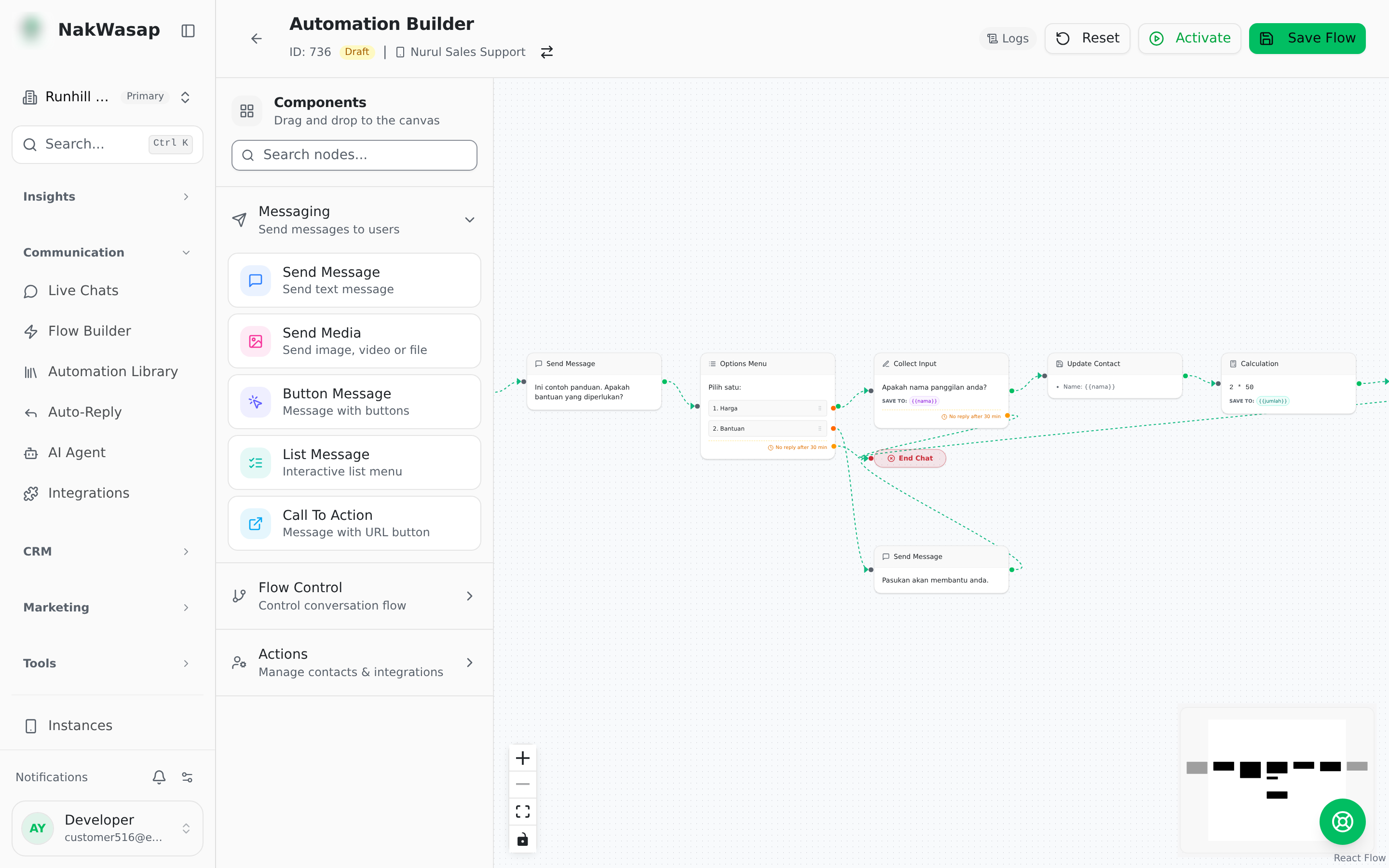Open Auto-Reply page
The image size is (1389, 868).
pyautogui.click(x=108, y=412)
